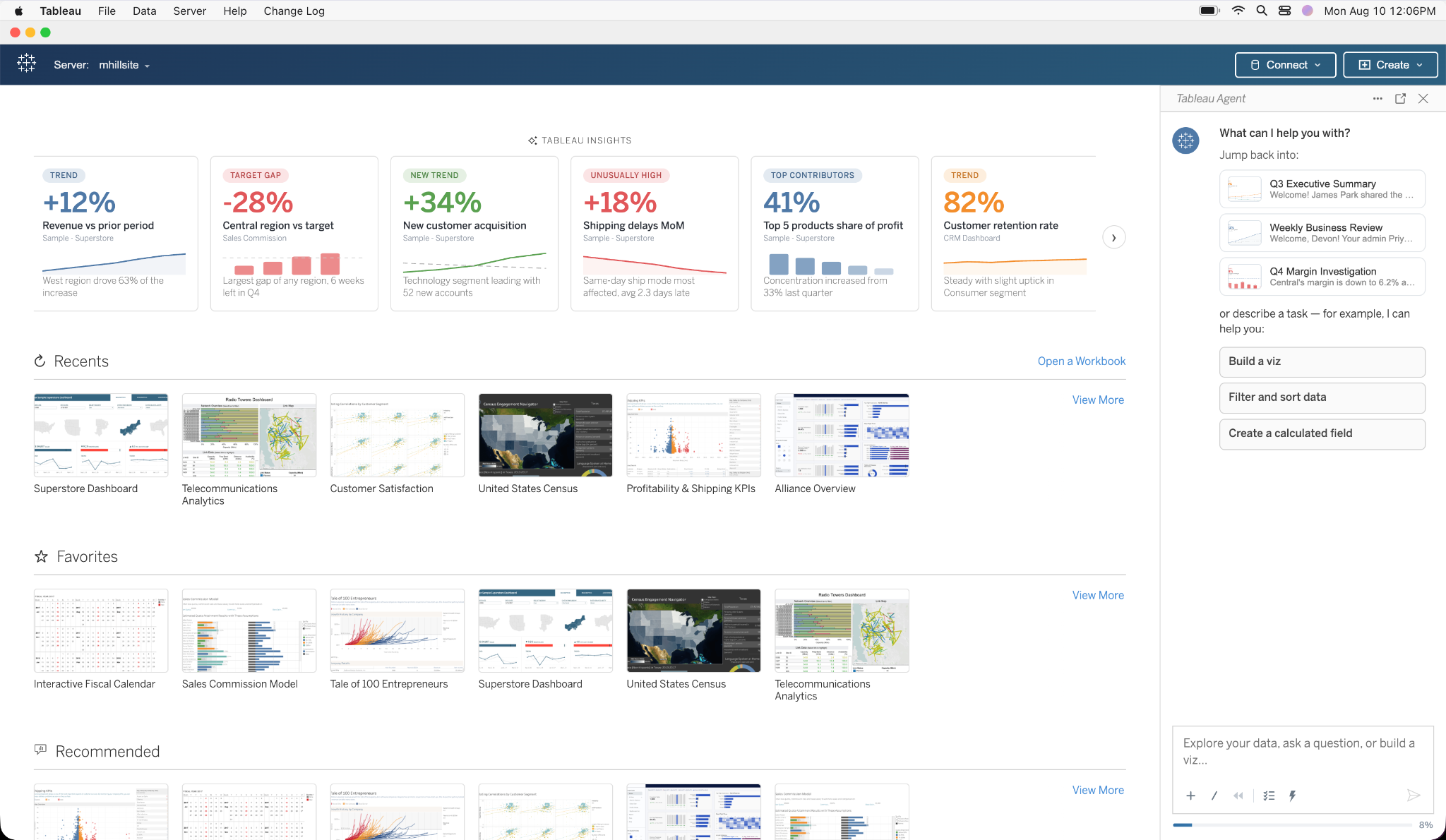Open United States Census thumbnail in Recents
Image resolution: width=1446 pixels, height=840 pixels.
coord(546,435)
